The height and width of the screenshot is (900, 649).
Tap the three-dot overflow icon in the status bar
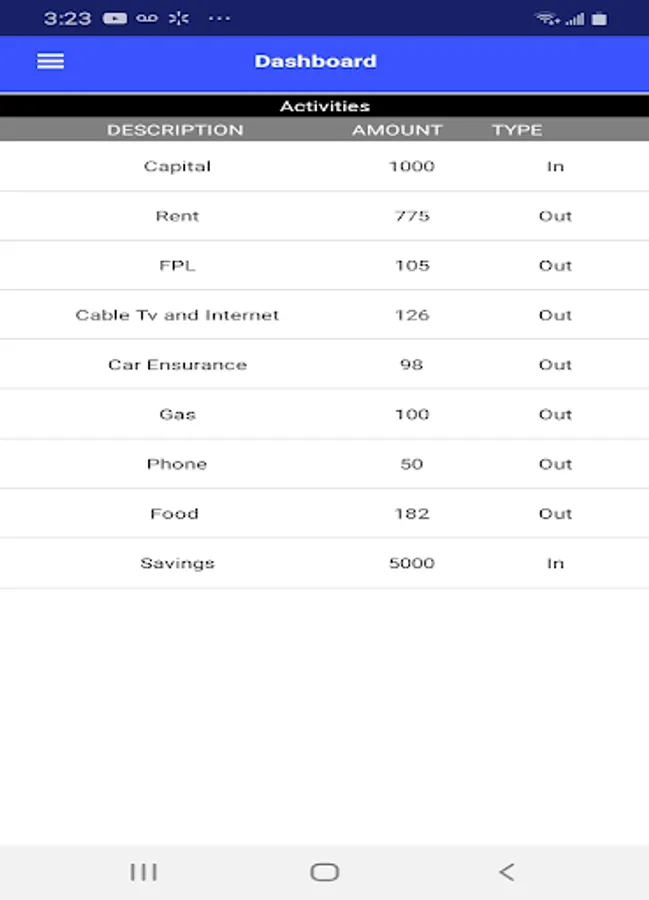[216, 17]
